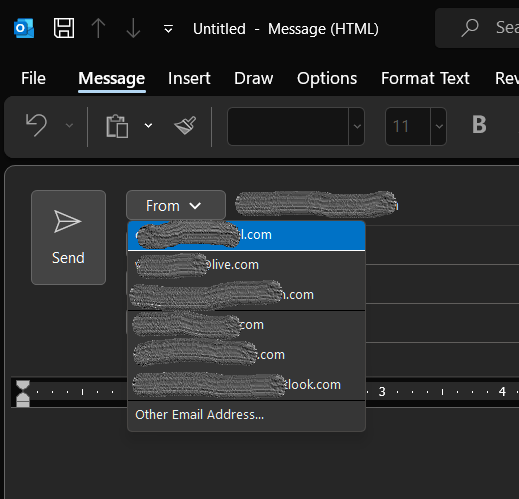Click the From dropdown button
This screenshot has height=499, width=519.
(176, 205)
